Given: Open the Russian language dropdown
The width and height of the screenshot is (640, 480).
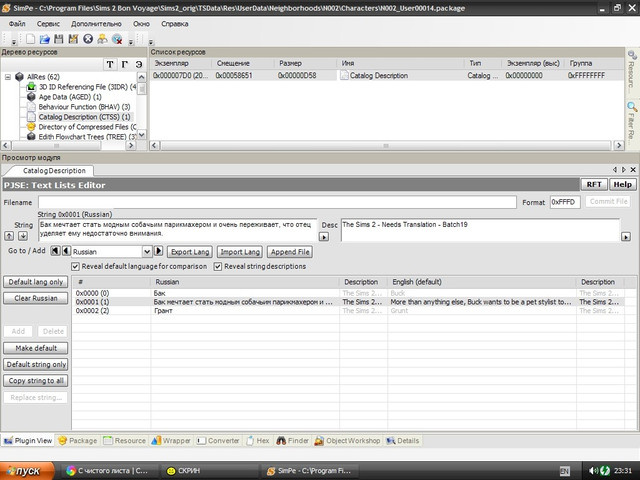Looking at the screenshot, I should [147, 251].
